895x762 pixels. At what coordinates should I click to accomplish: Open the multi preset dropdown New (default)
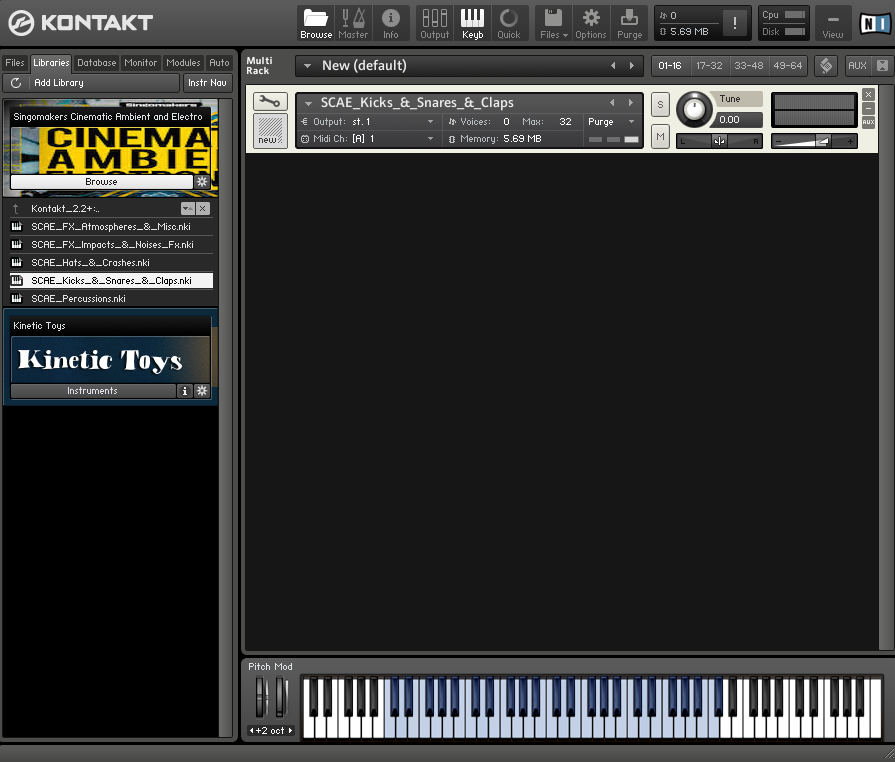[x=308, y=66]
